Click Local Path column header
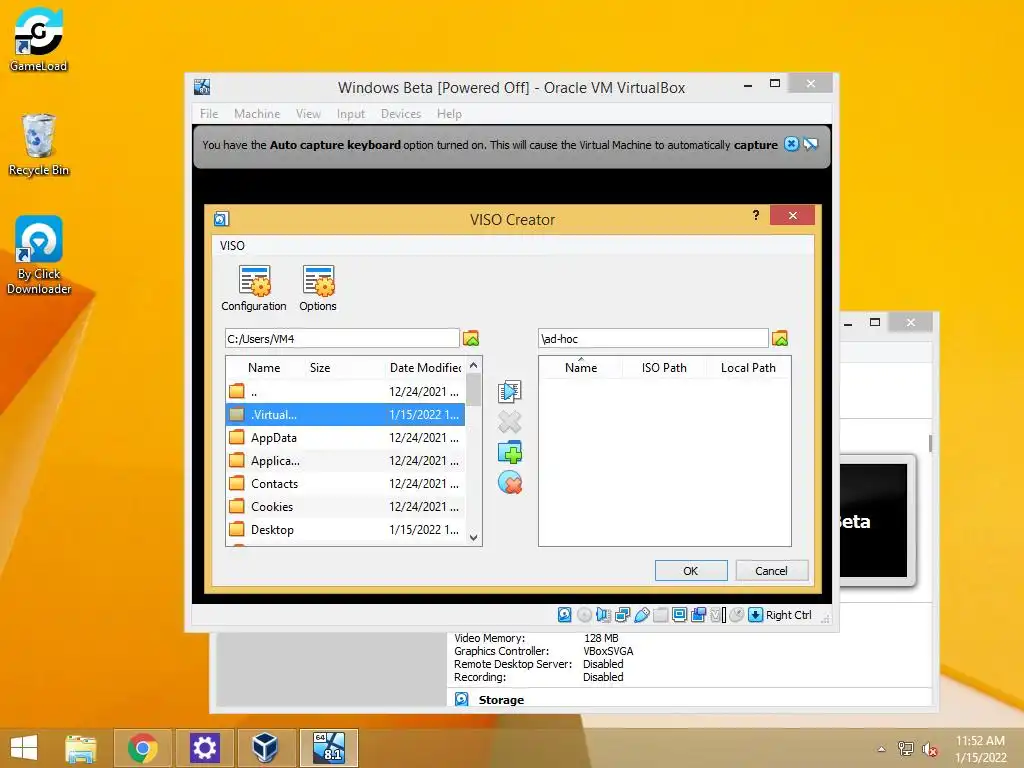 (x=748, y=368)
